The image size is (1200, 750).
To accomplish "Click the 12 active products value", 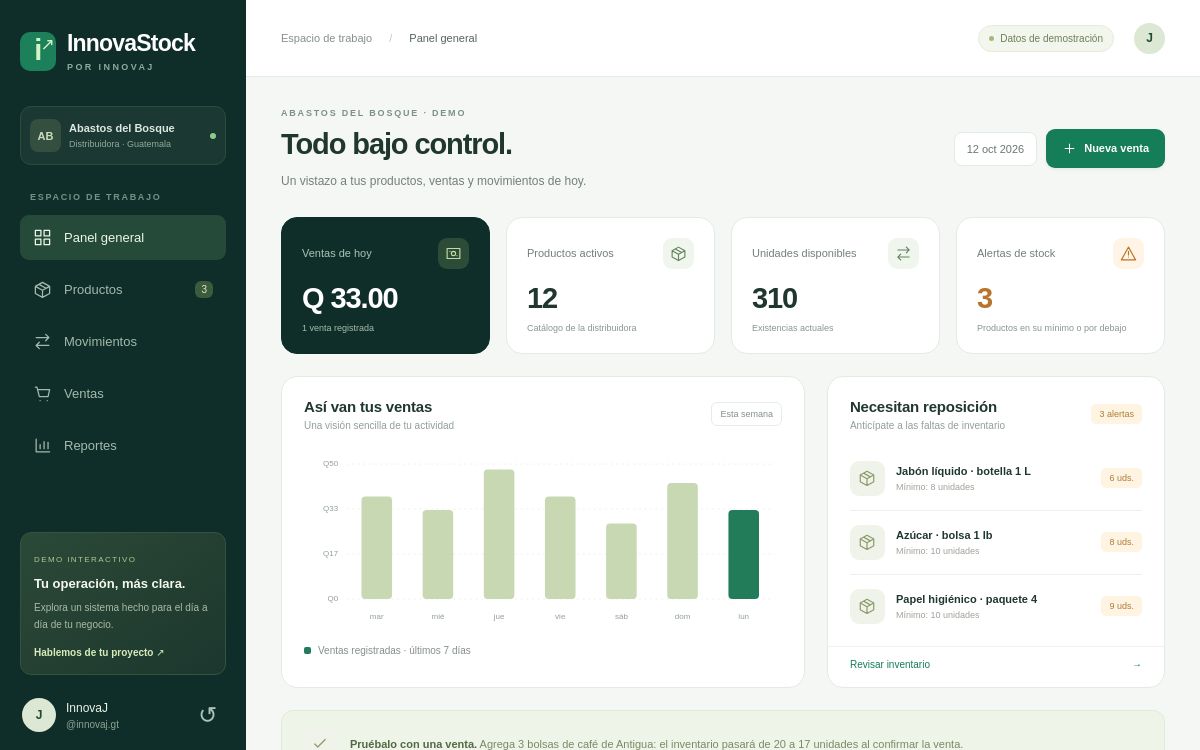I will point(542,298).
